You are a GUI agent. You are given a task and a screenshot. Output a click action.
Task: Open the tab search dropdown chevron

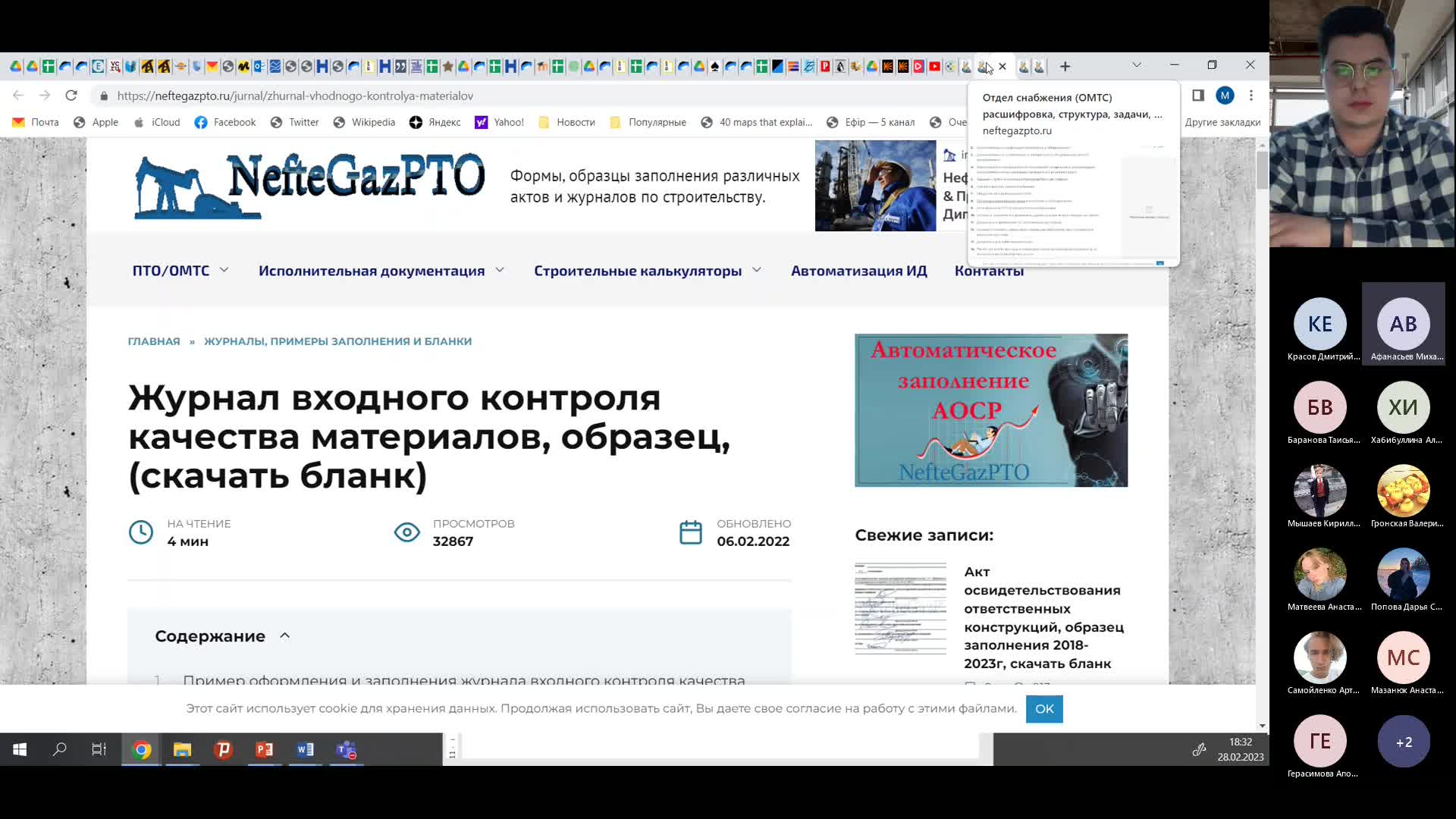(1137, 65)
